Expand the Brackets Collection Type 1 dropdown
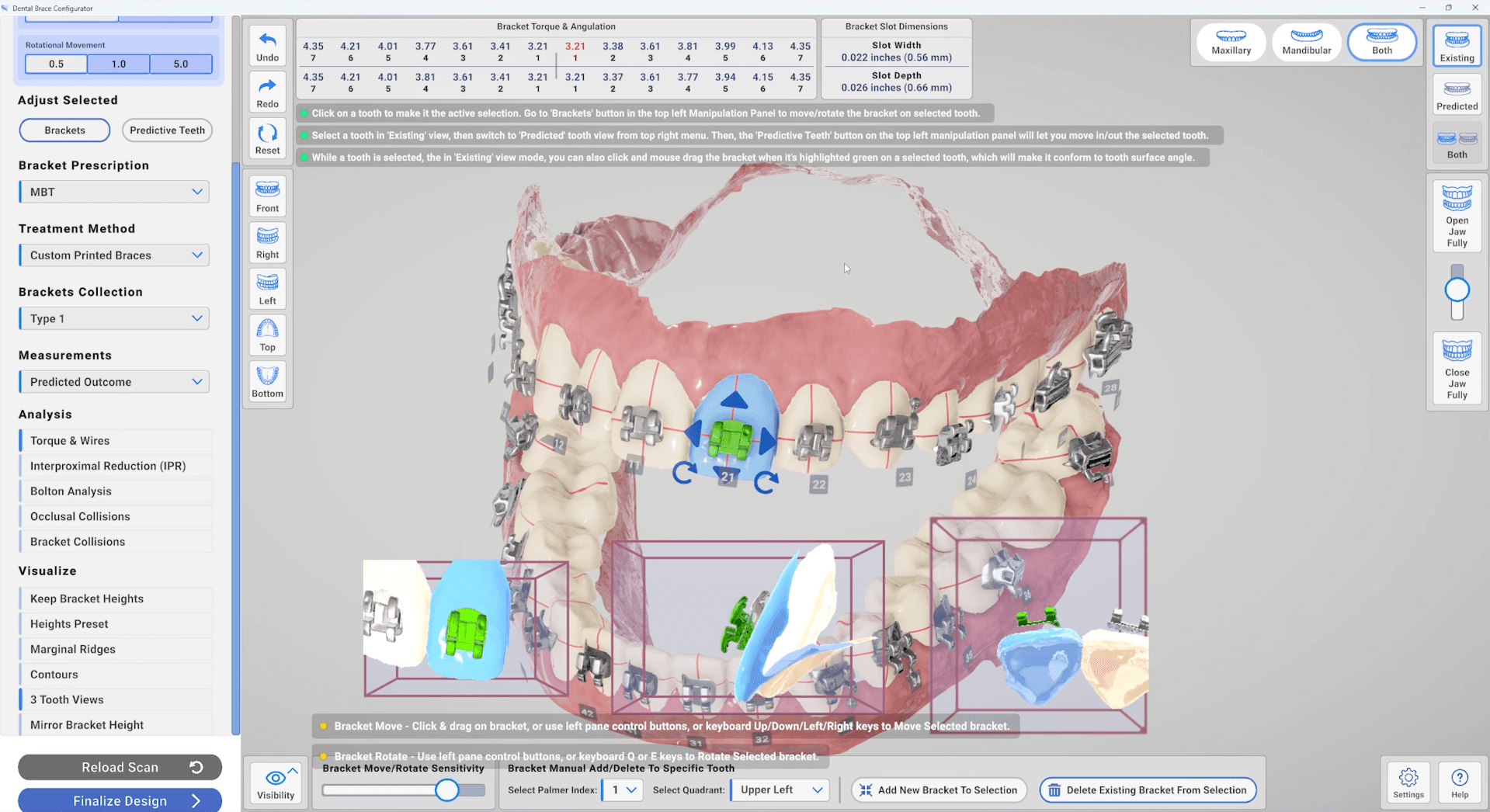 coord(113,318)
